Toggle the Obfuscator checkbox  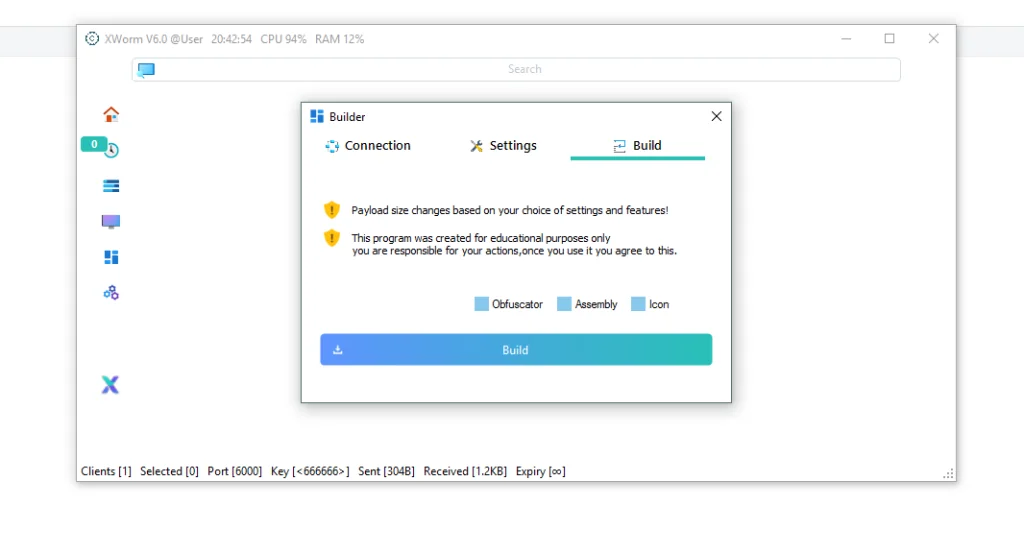(482, 304)
